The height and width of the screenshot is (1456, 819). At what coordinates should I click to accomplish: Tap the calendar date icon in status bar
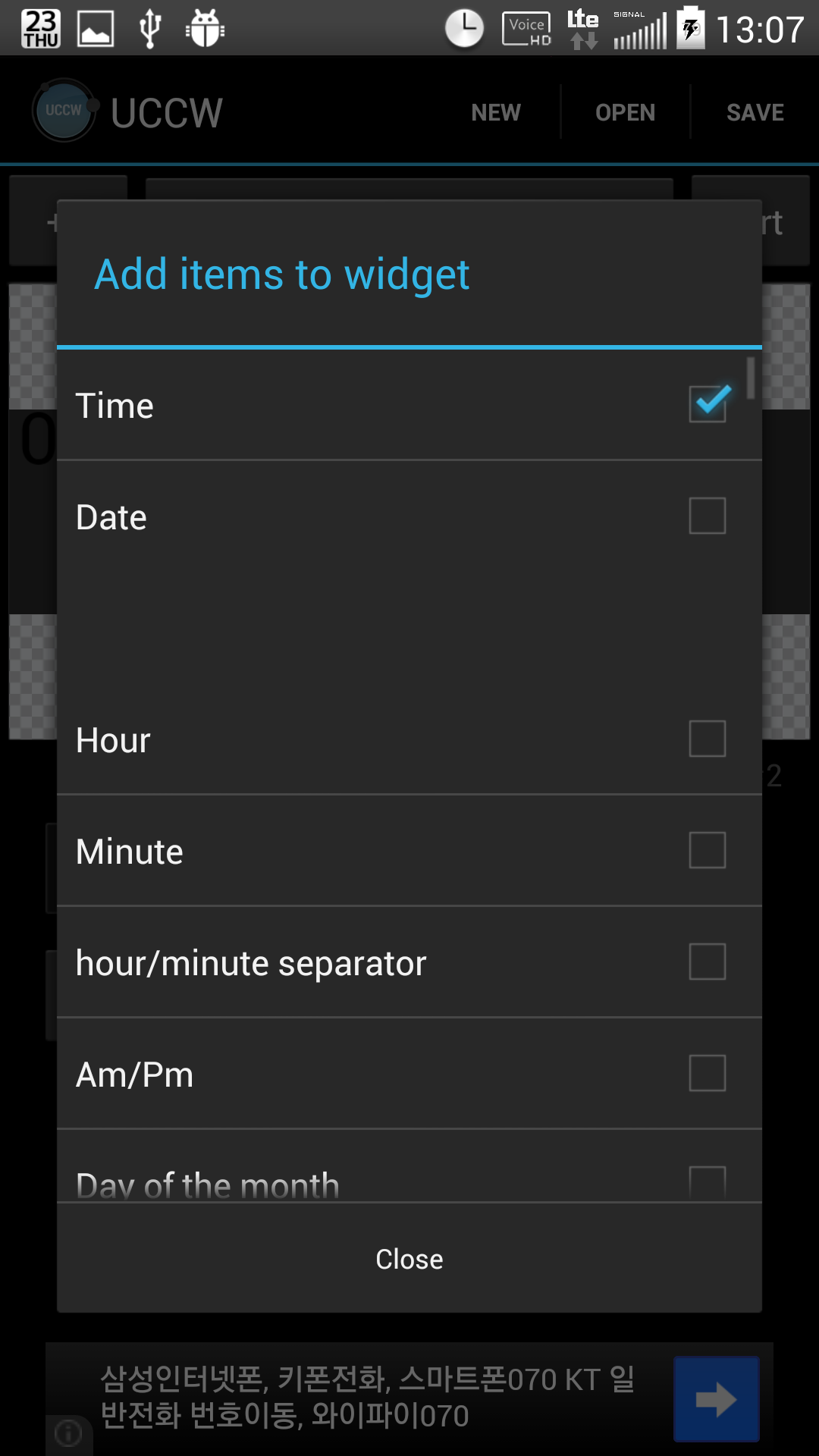pos(41,29)
